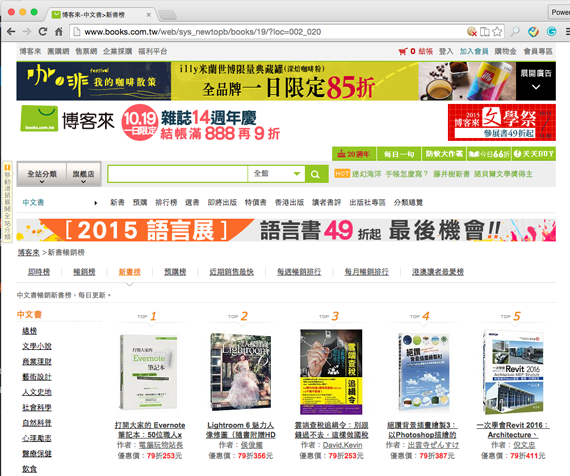Click the colorful checkmark extension icon

click(x=533, y=32)
